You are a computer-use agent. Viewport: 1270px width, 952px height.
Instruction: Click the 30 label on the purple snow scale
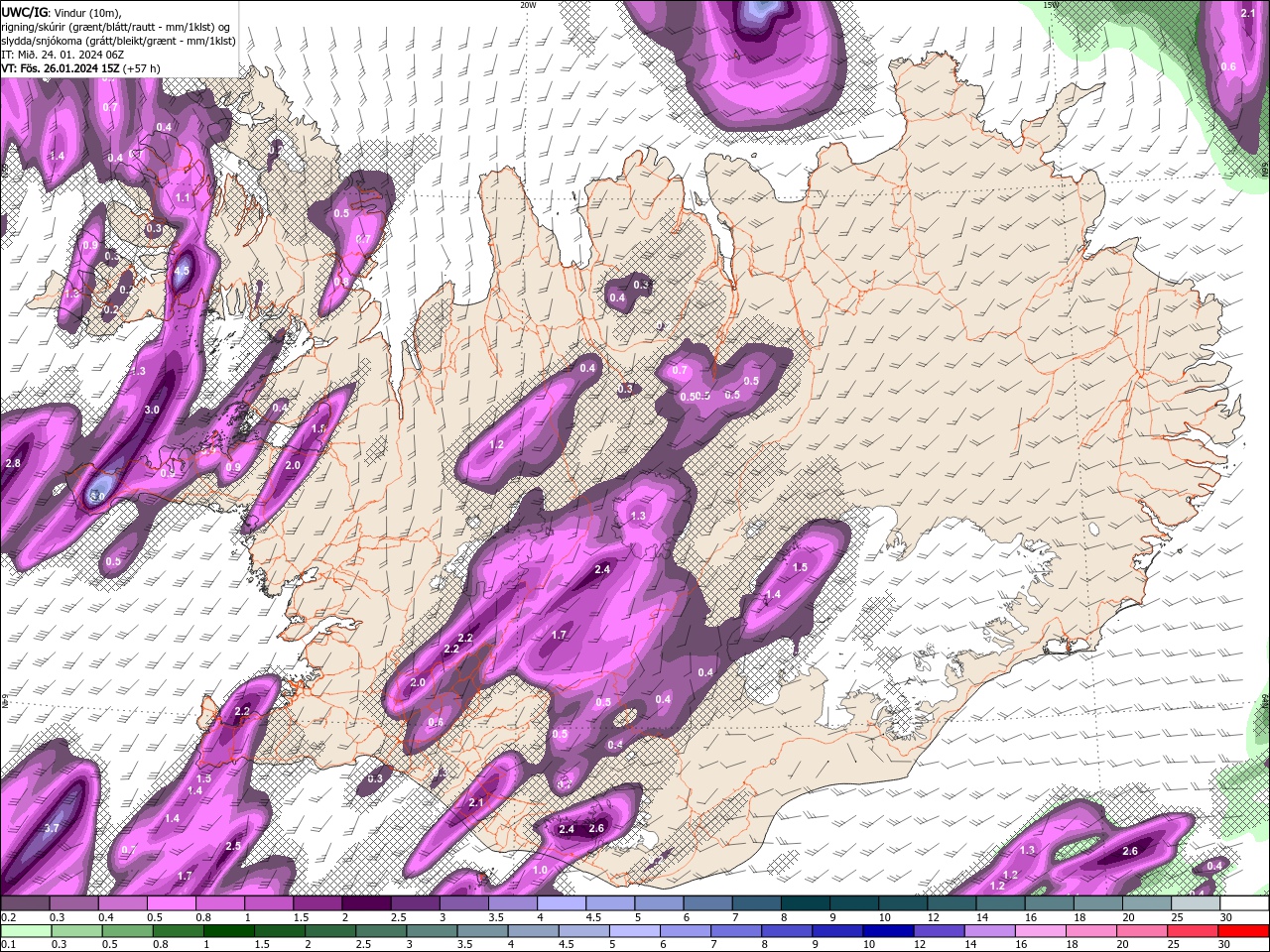point(1226,917)
